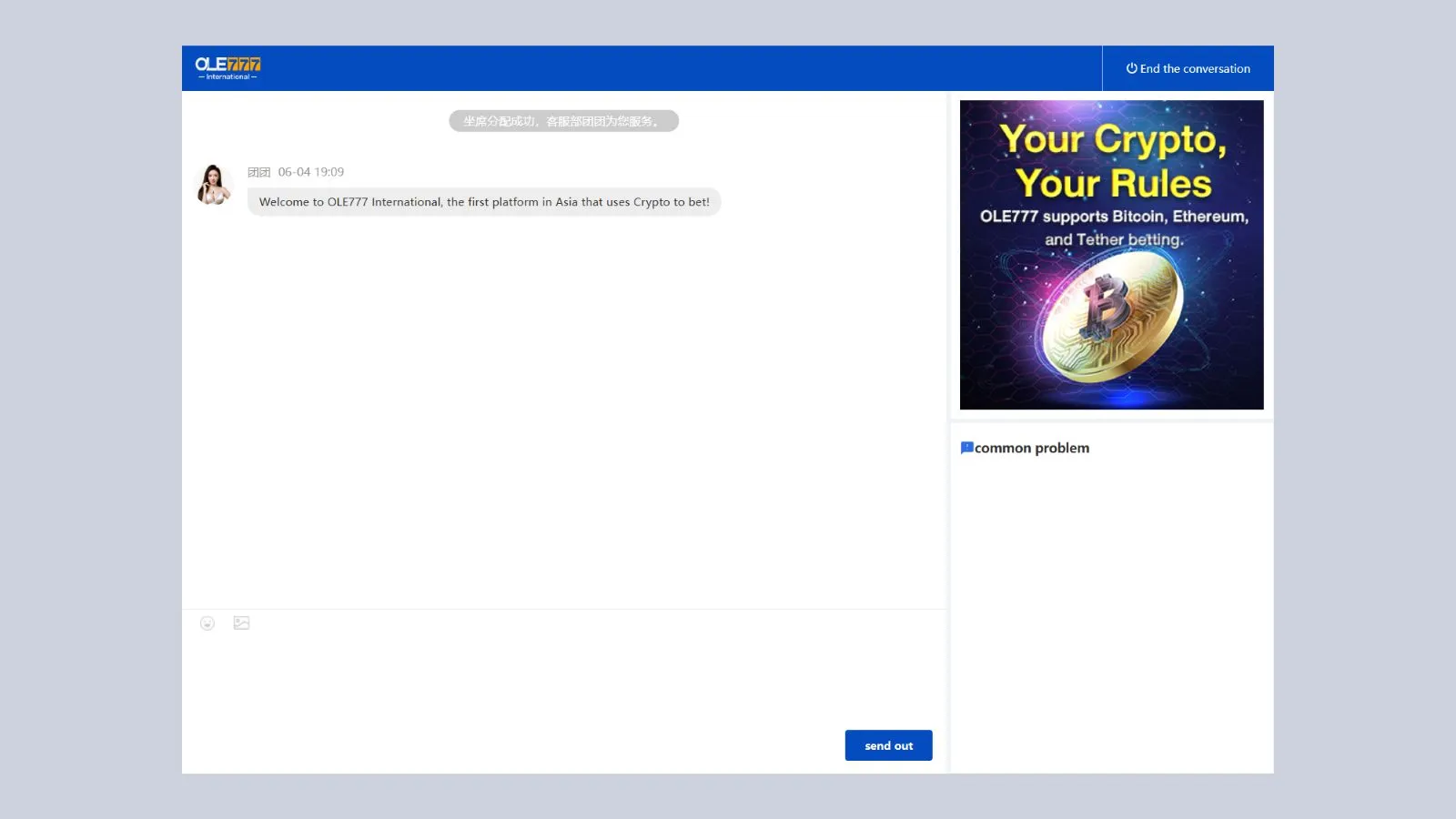
Task: Click the blue common problem flag icon
Action: (x=966, y=448)
